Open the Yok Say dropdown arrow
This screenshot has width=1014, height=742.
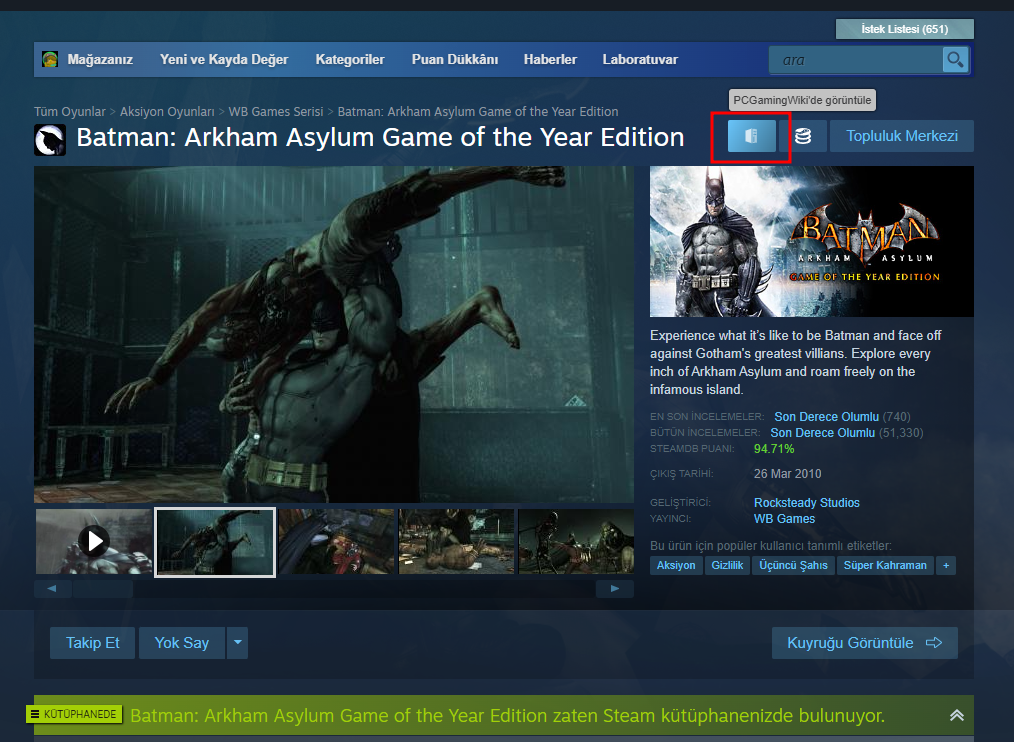(237, 642)
